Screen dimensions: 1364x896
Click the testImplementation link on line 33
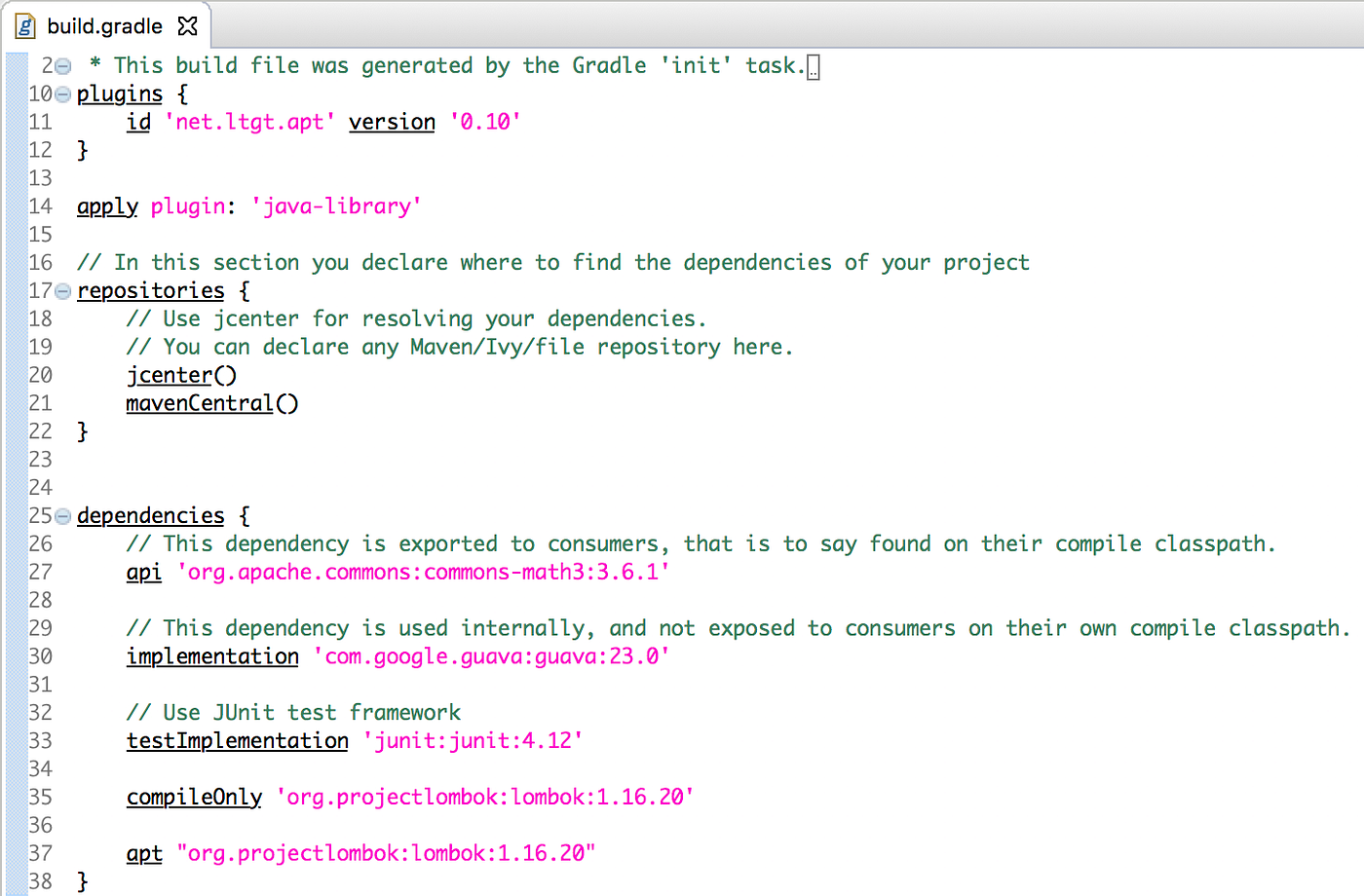[x=237, y=741]
